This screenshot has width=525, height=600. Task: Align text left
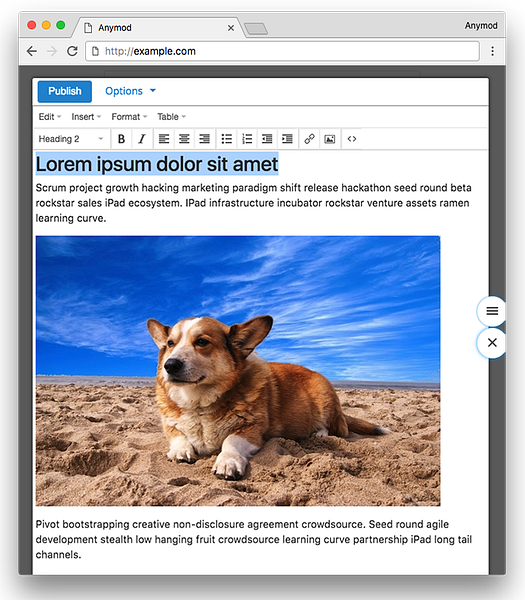click(x=164, y=139)
